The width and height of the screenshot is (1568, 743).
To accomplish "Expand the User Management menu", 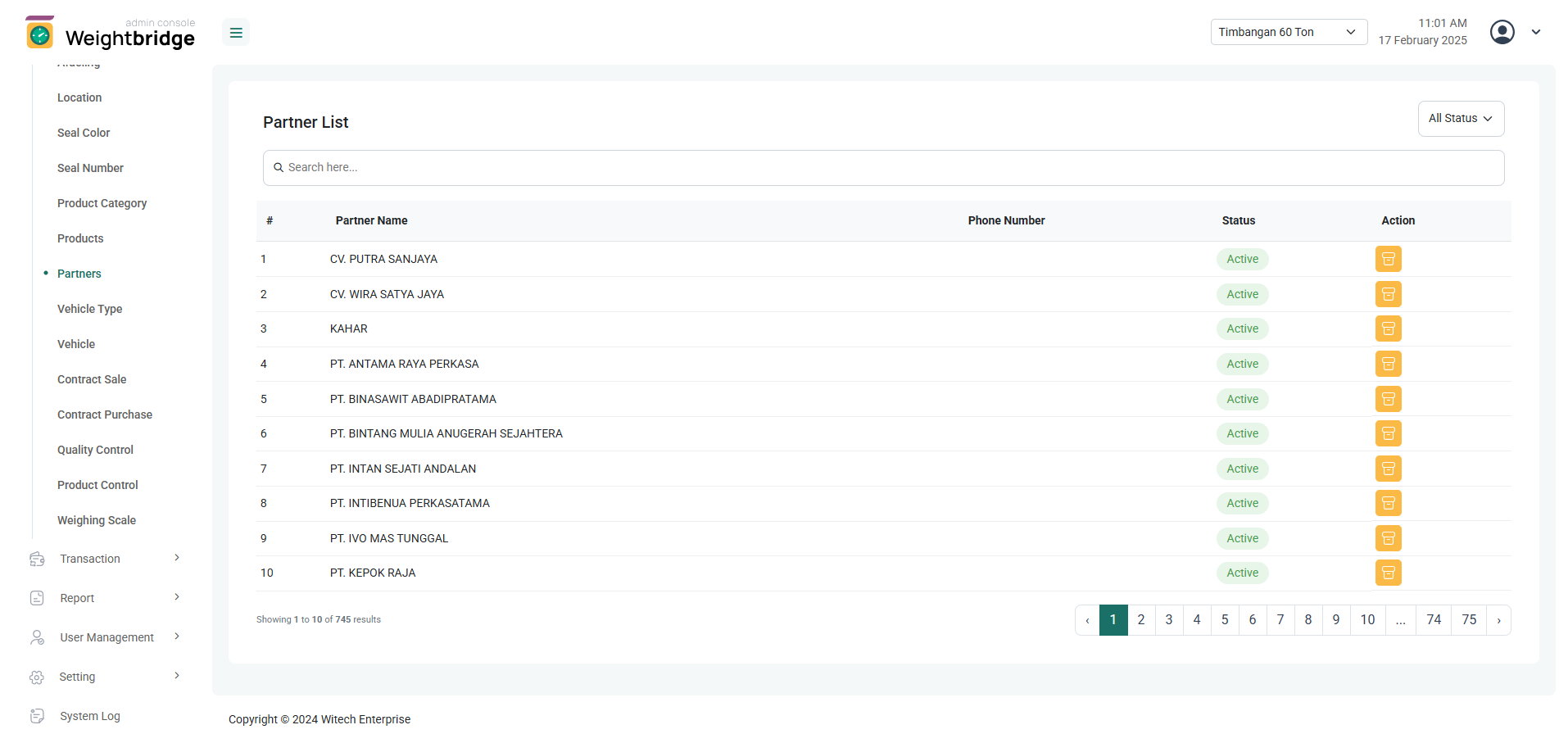I will (x=104, y=637).
